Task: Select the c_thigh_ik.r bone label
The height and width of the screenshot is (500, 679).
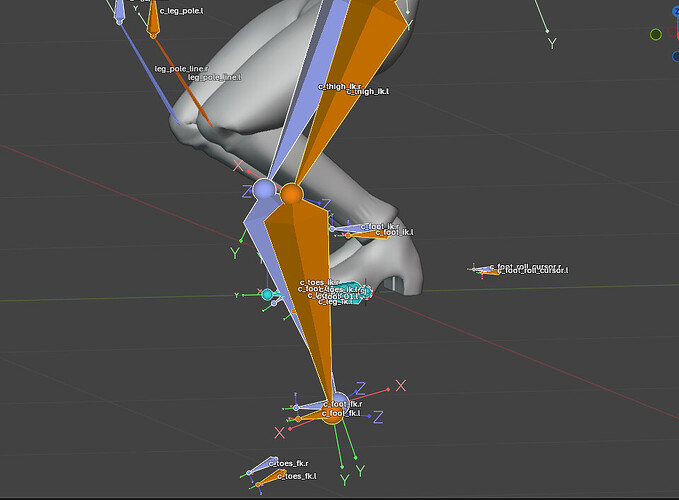Action: tap(339, 86)
